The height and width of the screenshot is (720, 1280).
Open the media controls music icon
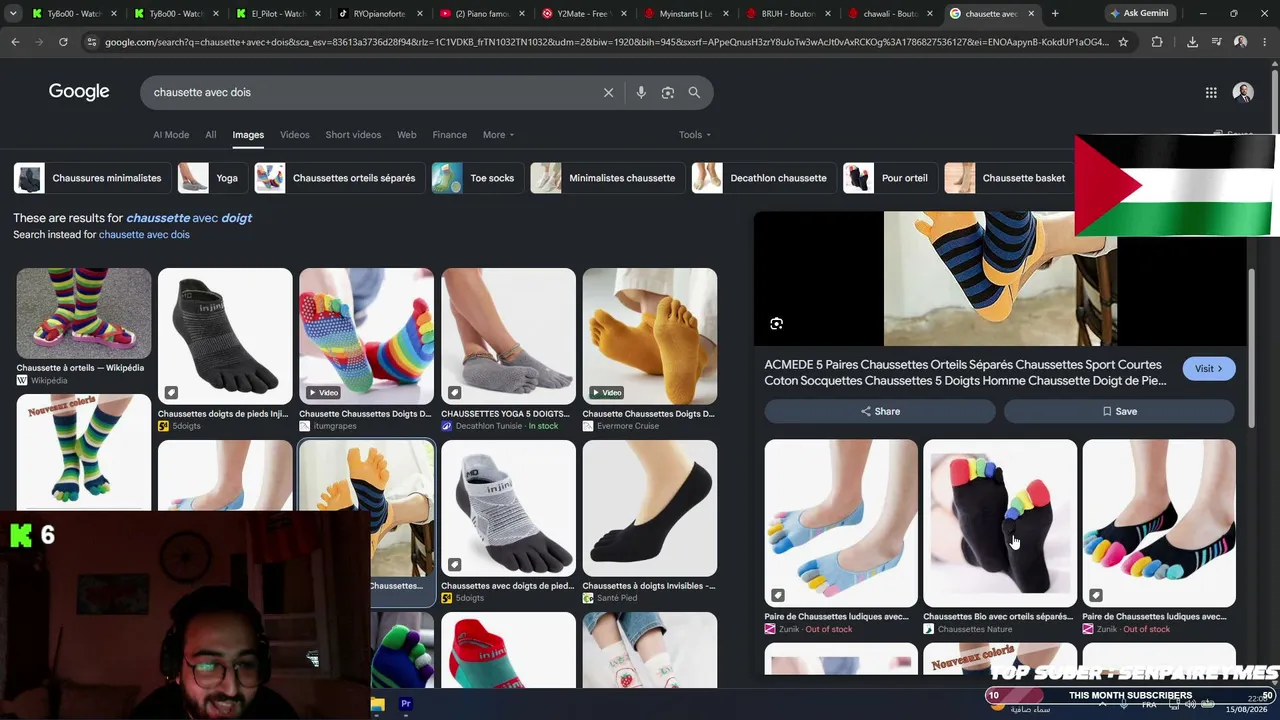click(1217, 42)
